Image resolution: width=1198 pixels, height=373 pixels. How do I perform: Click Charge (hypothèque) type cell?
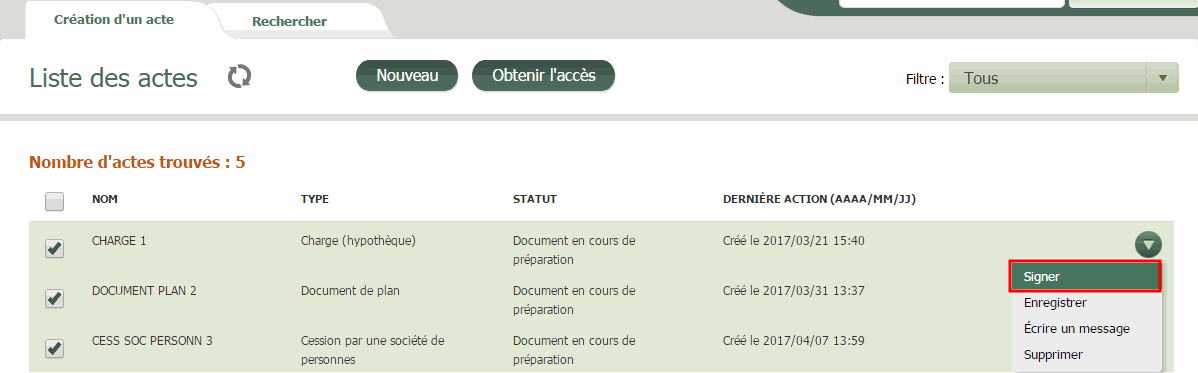pyautogui.click(x=358, y=241)
